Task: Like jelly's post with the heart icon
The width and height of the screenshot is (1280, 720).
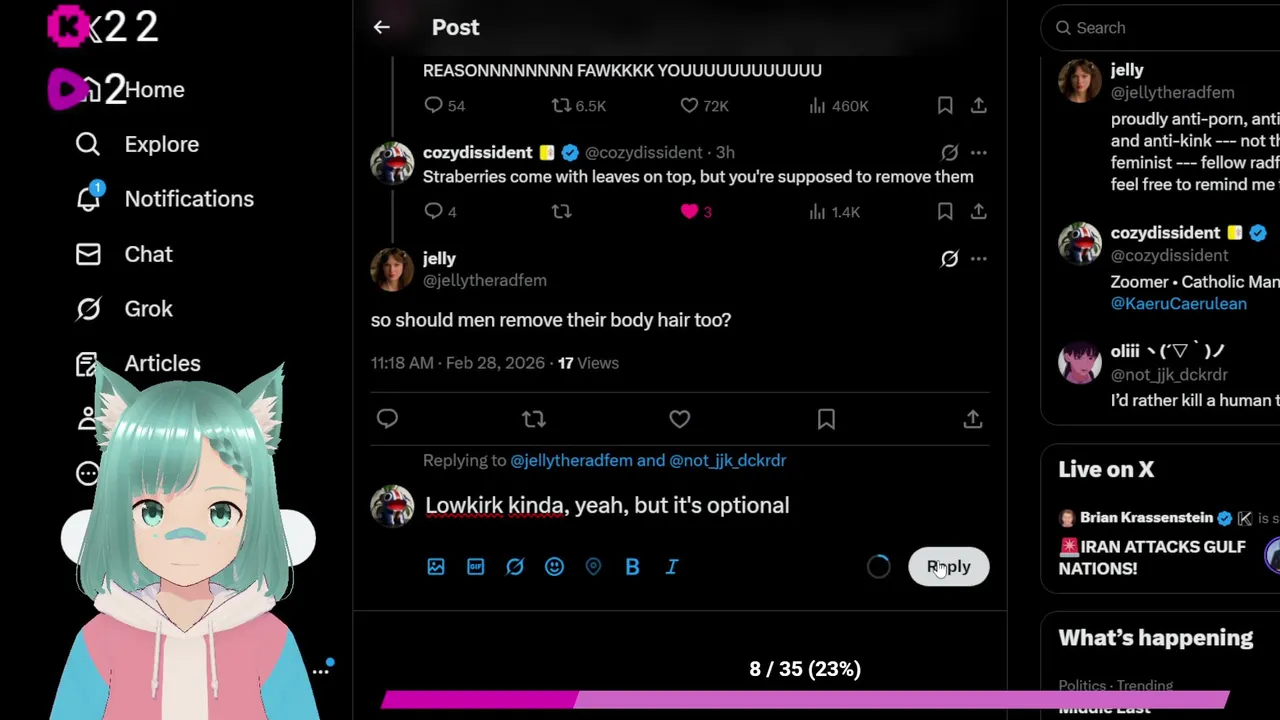Action: pos(680,420)
